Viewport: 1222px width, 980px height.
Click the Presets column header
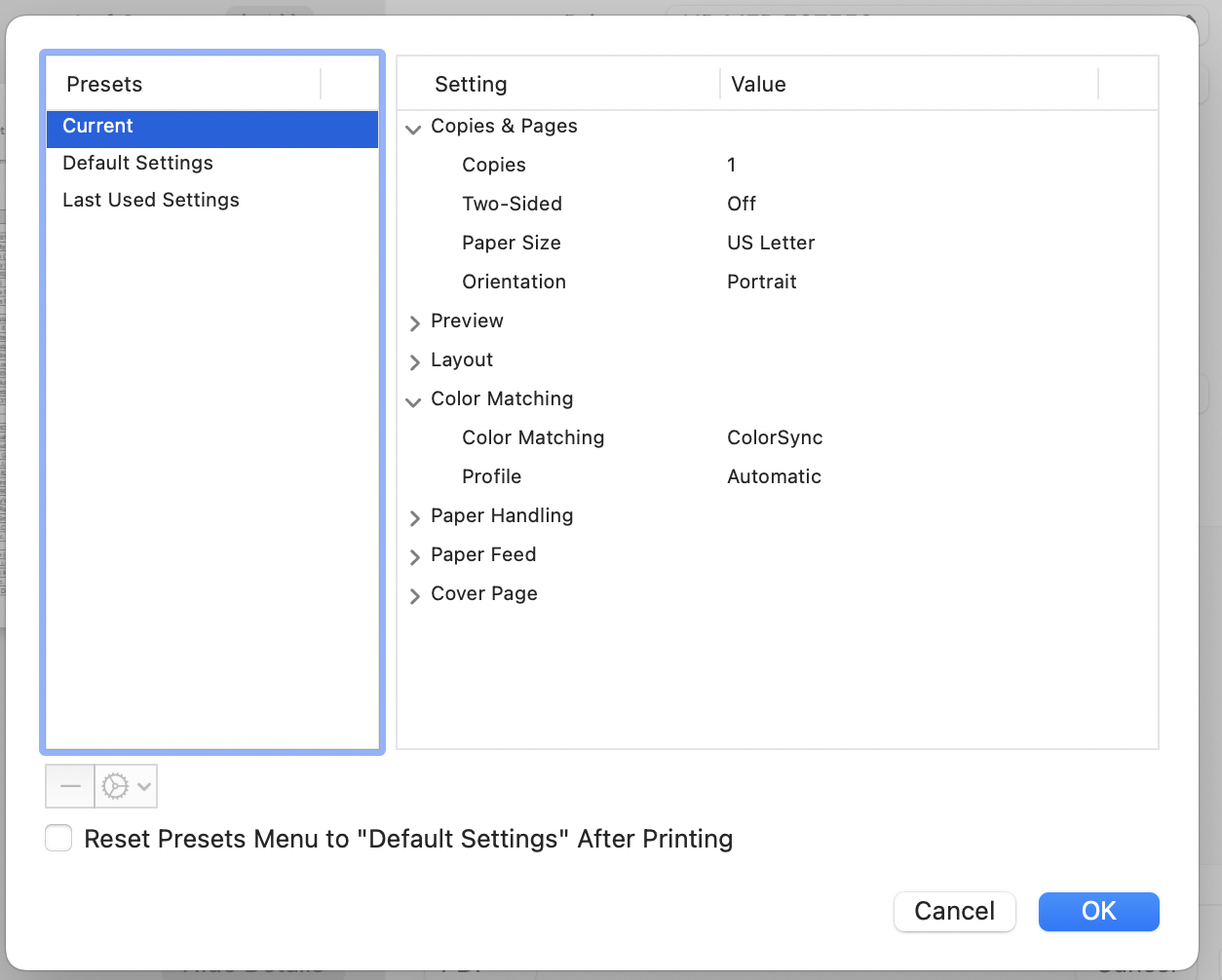pos(104,85)
